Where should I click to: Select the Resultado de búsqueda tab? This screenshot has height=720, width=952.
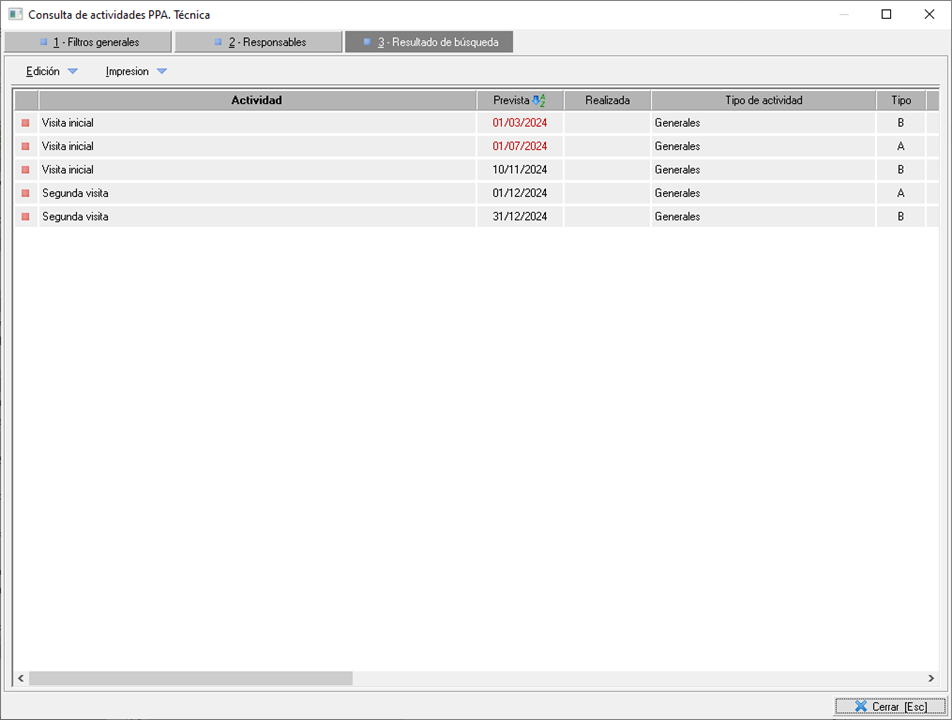(429, 42)
